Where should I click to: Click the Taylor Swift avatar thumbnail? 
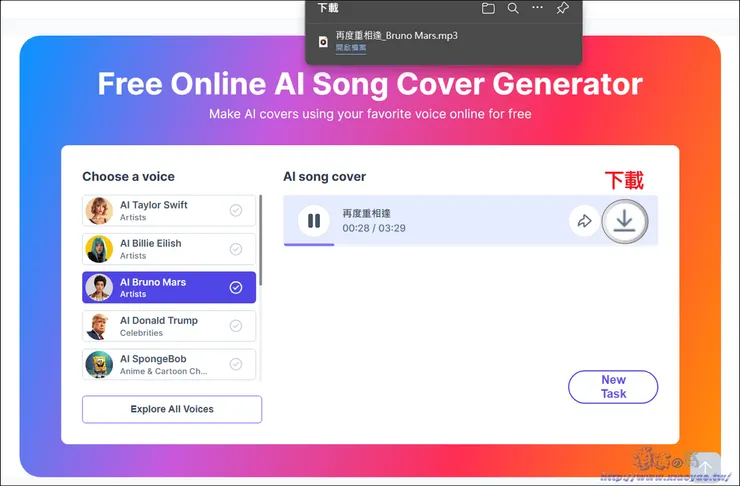[x=99, y=210]
